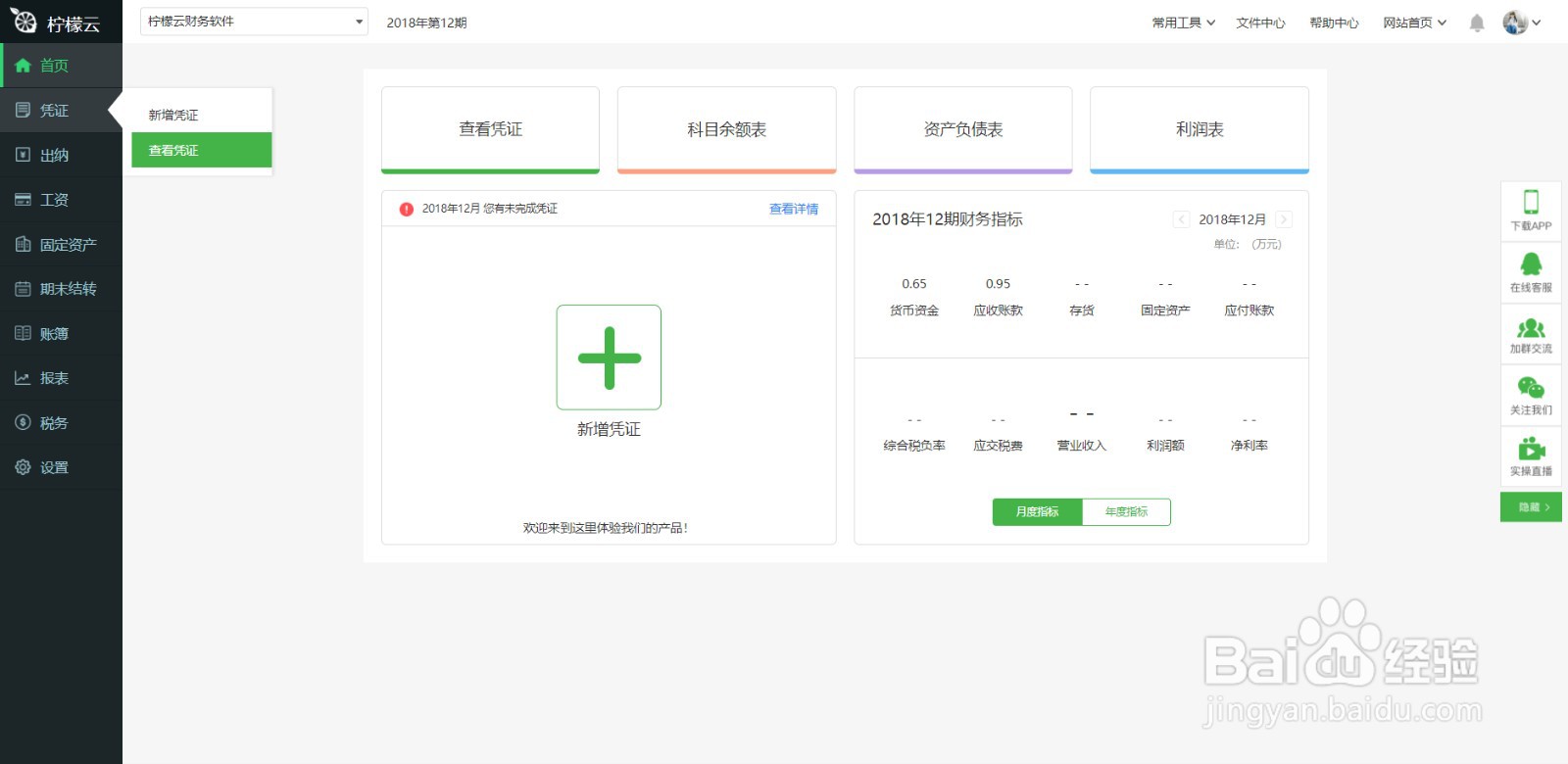Open the user avatar menu

click(1522, 23)
